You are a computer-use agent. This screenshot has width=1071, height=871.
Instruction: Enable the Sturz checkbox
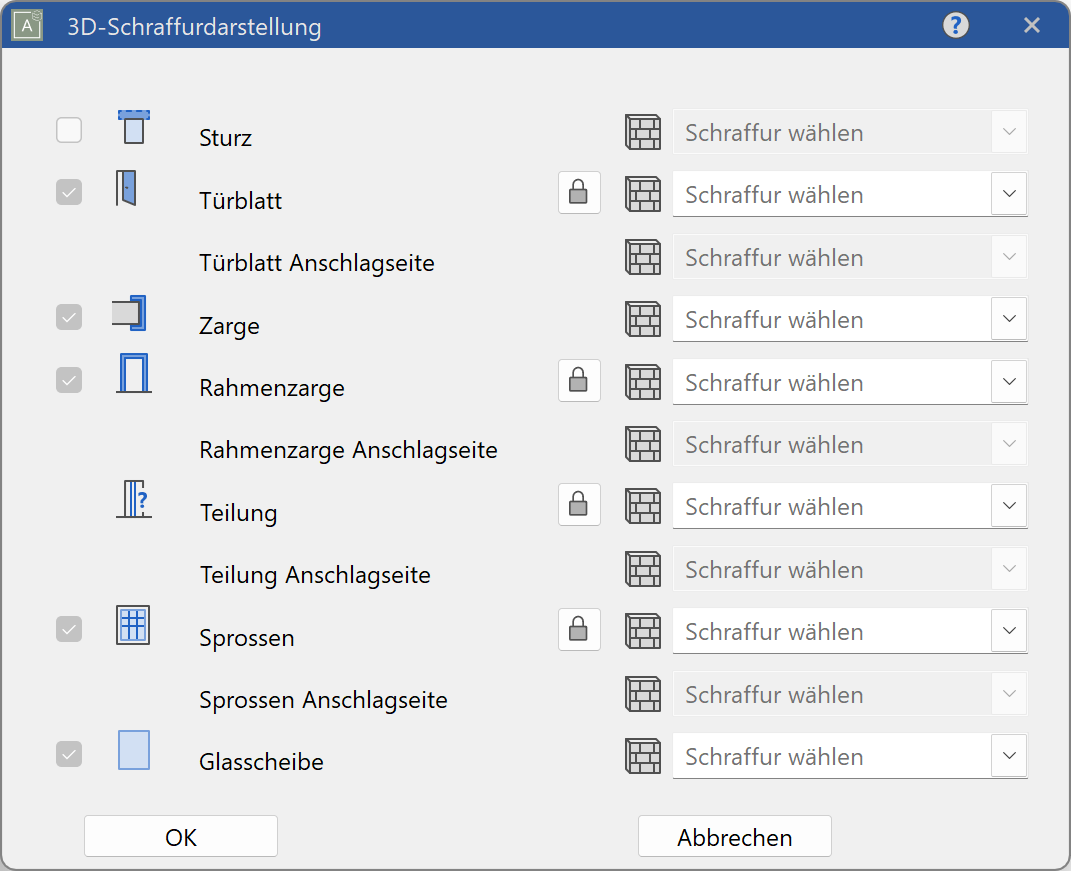[69, 130]
